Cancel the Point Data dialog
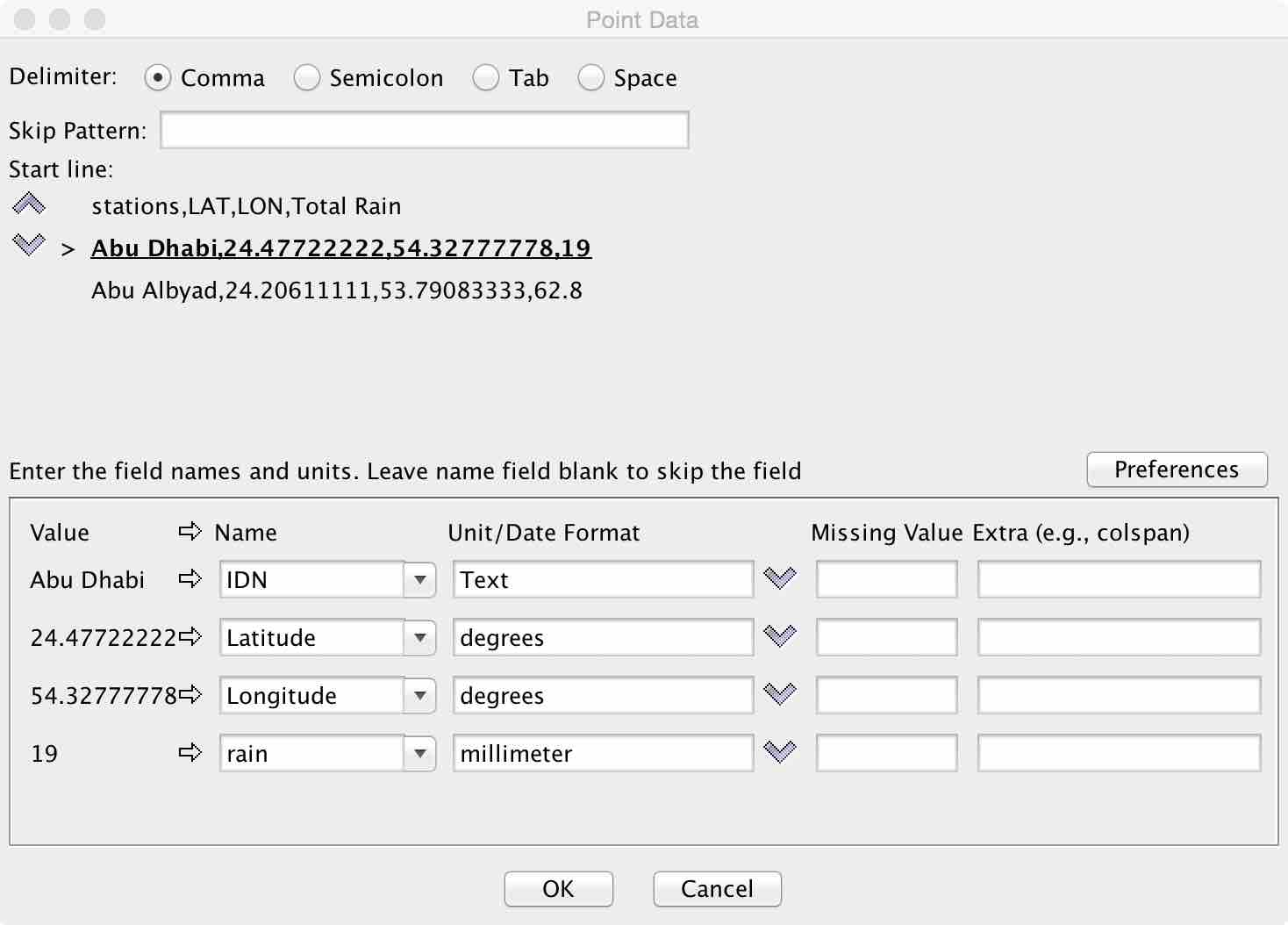The image size is (1288, 925). click(x=717, y=889)
